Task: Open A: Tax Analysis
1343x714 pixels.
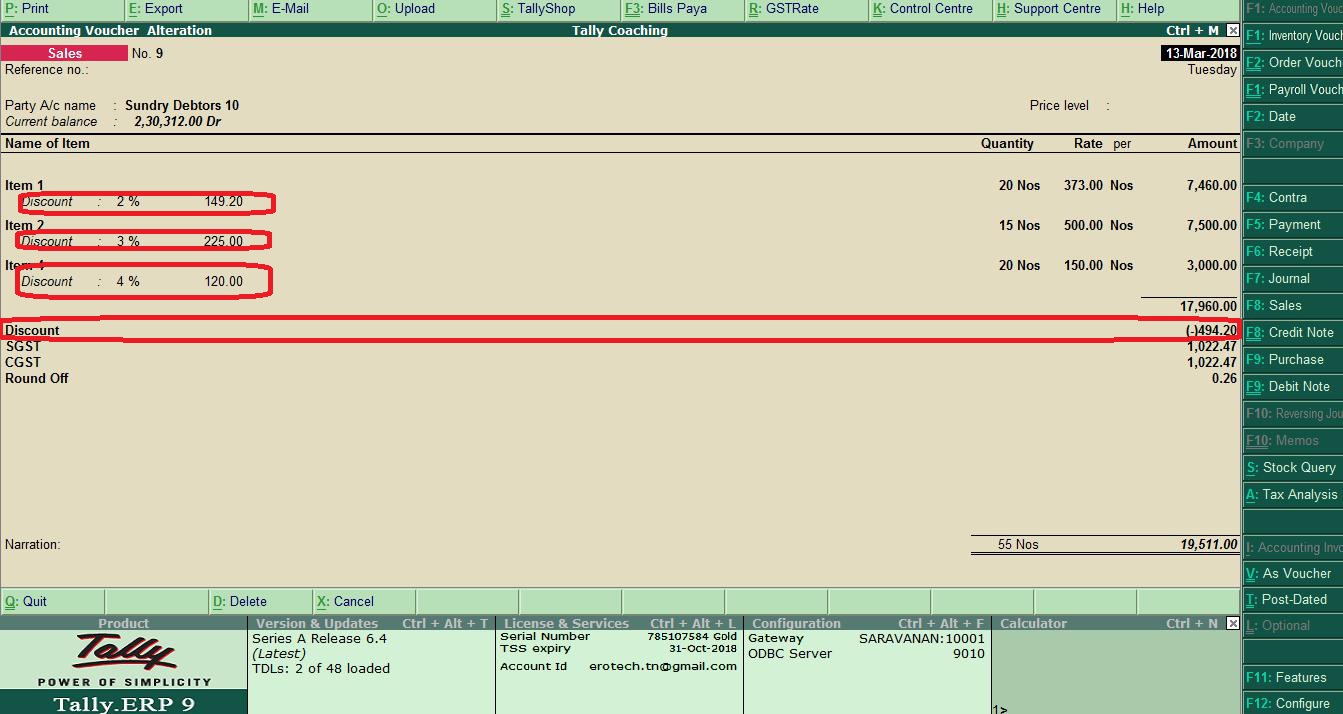Action: [x=1291, y=494]
